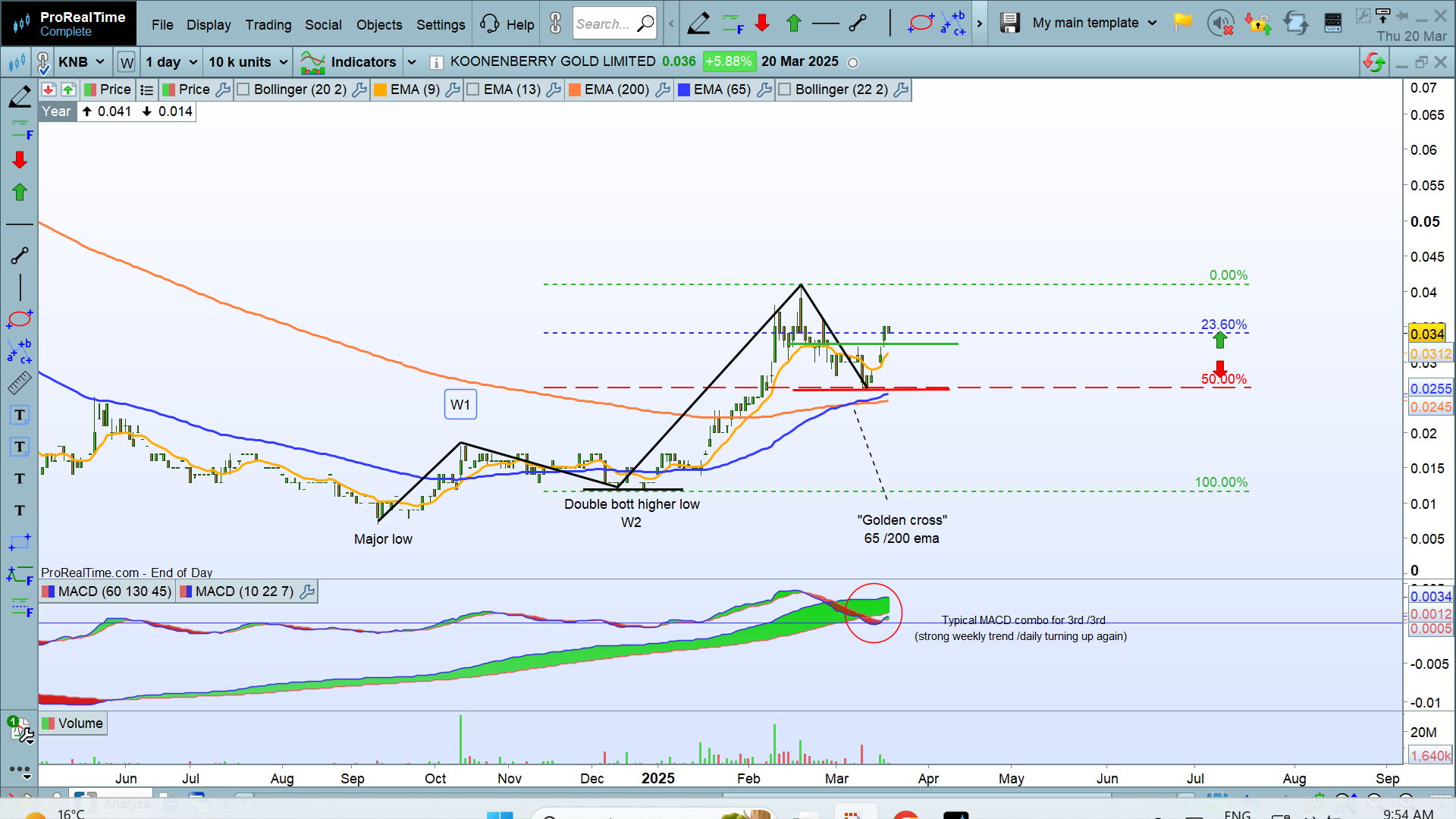Image resolution: width=1456 pixels, height=819 pixels.
Task: Expand toolbar with right chevron arrow
Action: pyautogui.click(x=980, y=24)
